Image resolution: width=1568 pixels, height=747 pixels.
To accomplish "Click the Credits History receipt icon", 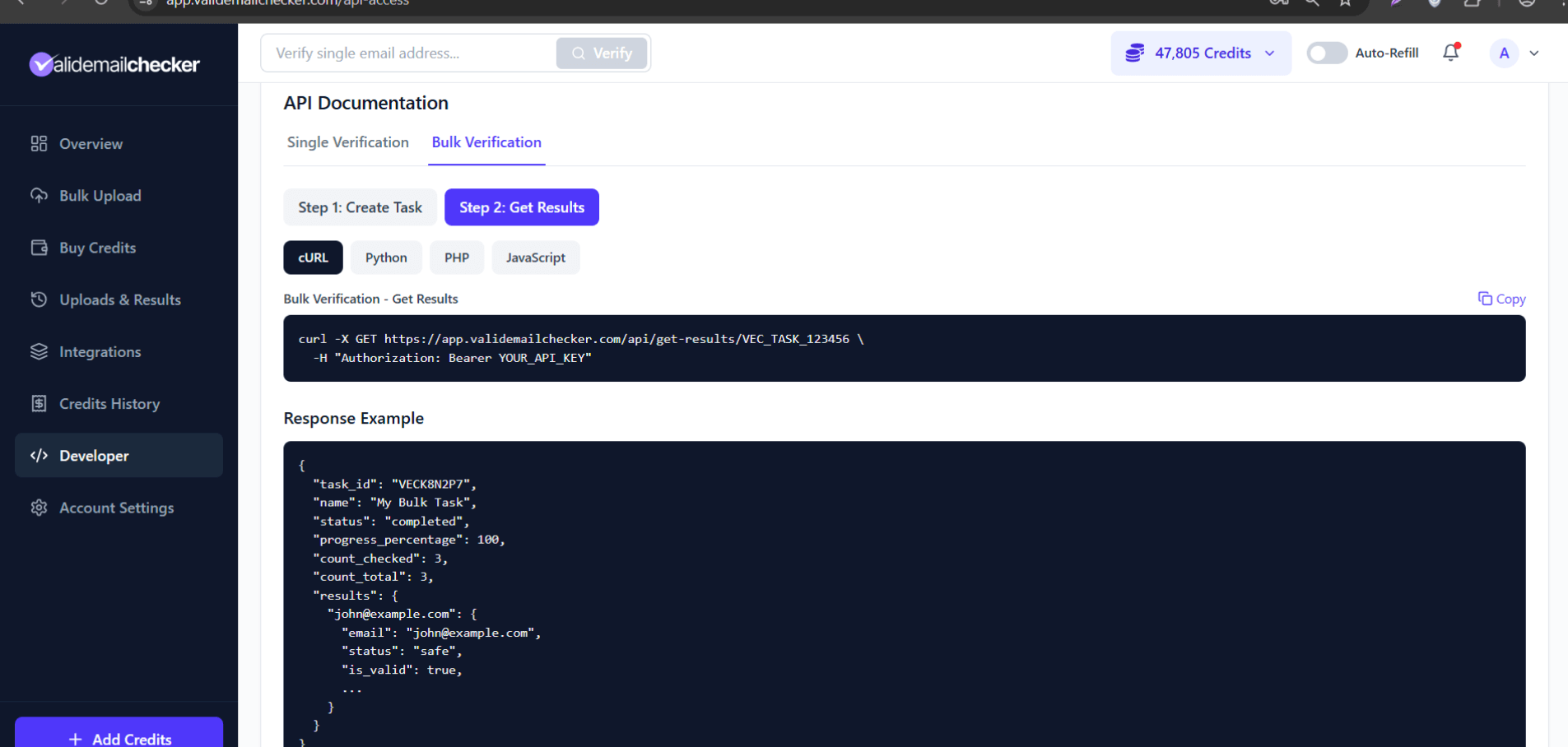I will pyautogui.click(x=39, y=403).
